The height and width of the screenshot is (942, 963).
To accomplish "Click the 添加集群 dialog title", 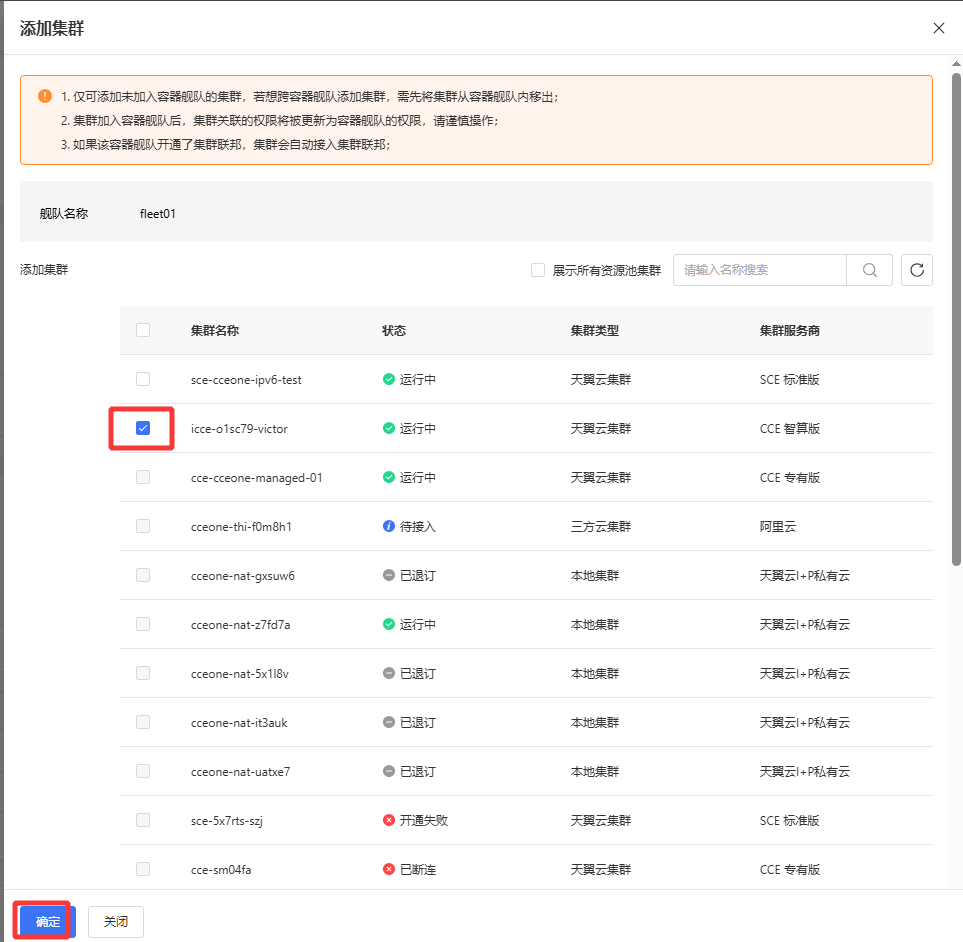I will tap(52, 28).
